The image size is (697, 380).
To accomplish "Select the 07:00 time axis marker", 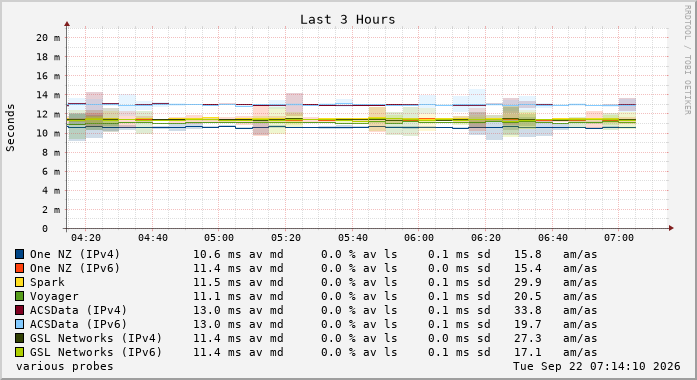I will [619, 238].
